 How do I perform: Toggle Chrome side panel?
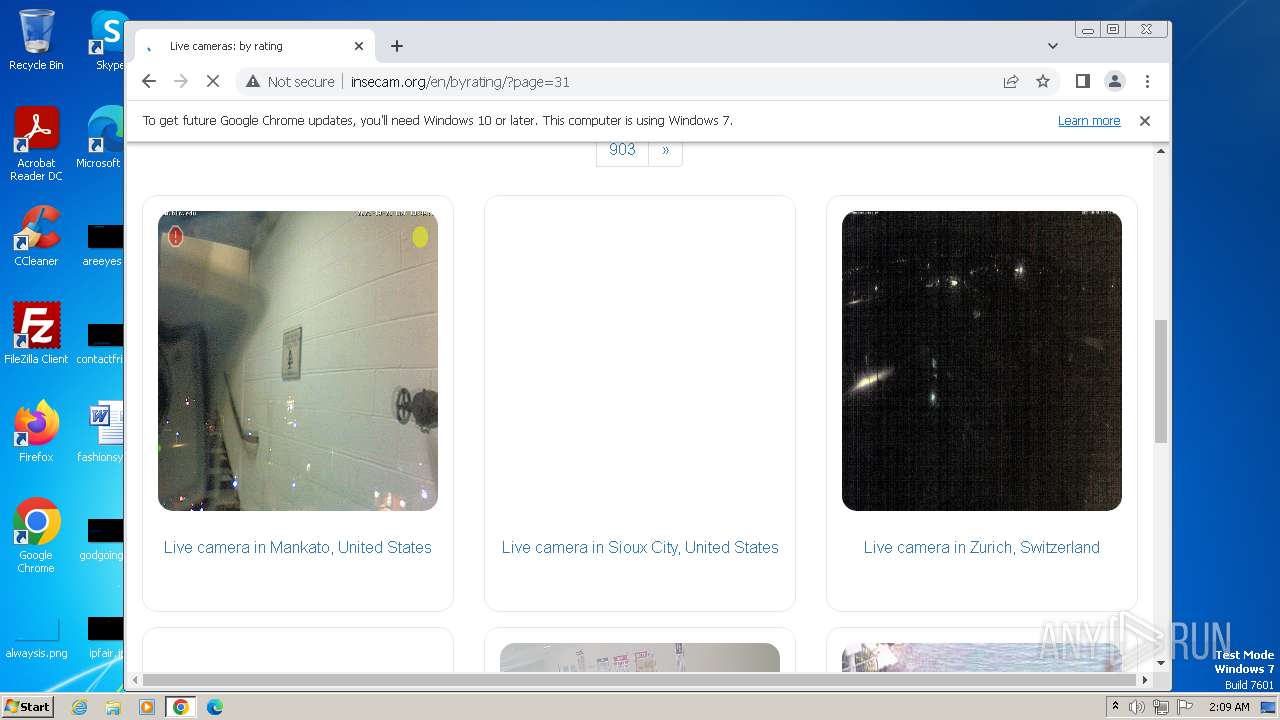click(x=1082, y=81)
